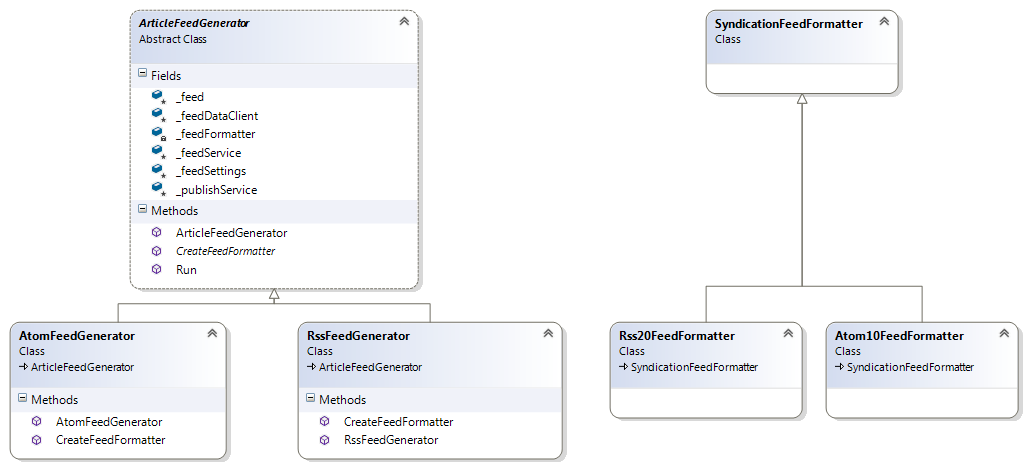Screen dimensions: 1027x468
Task: Click the _publishService field icon
Action: 157,190
